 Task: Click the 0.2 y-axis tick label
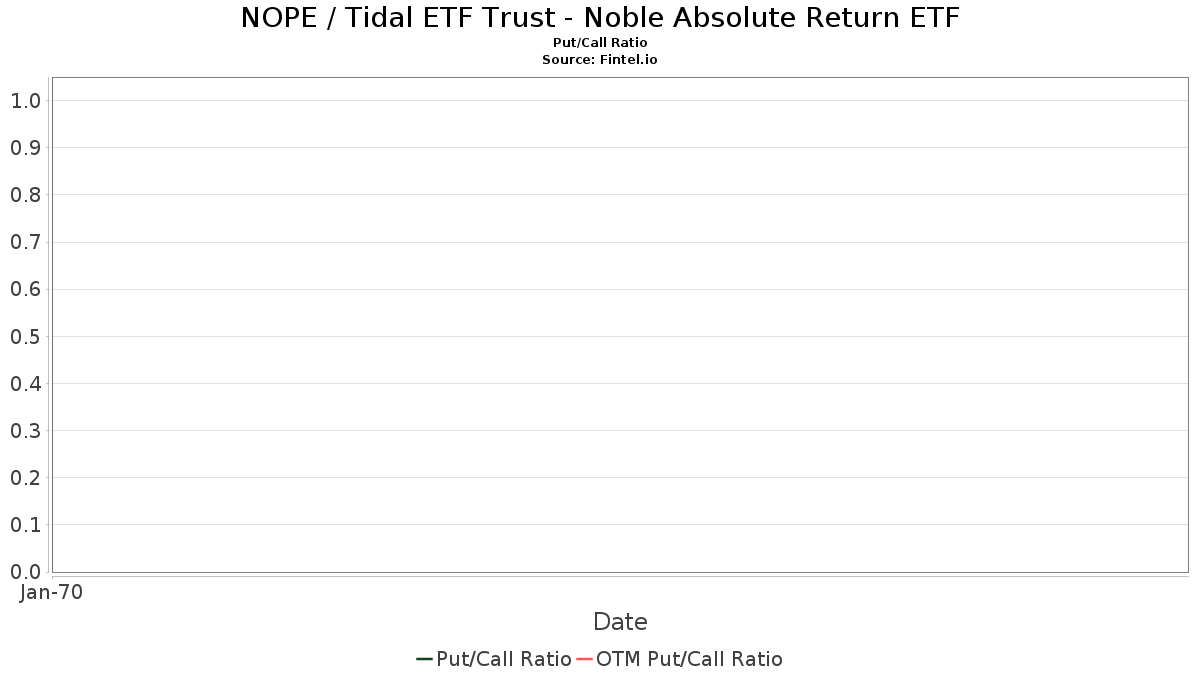click(x=25, y=477)
